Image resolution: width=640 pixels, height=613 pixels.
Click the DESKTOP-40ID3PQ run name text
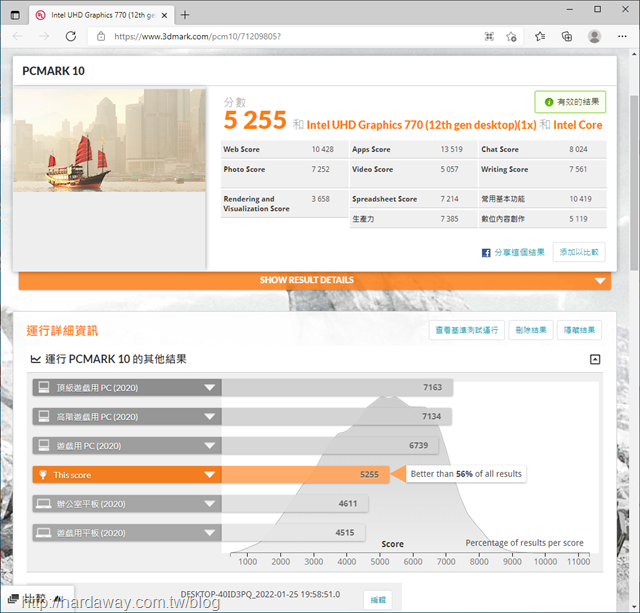pos(260,594)
